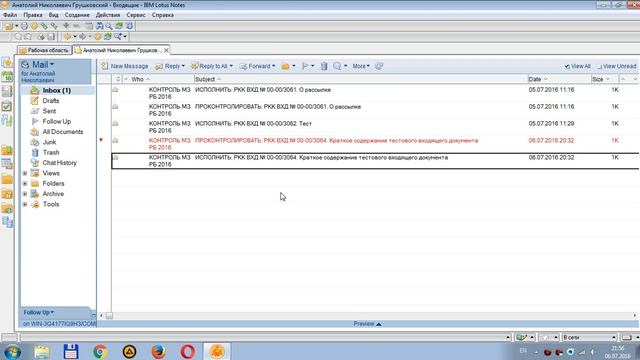Open the Junk folder
This screenshot has width=640, height=360.
pos(49,142)
